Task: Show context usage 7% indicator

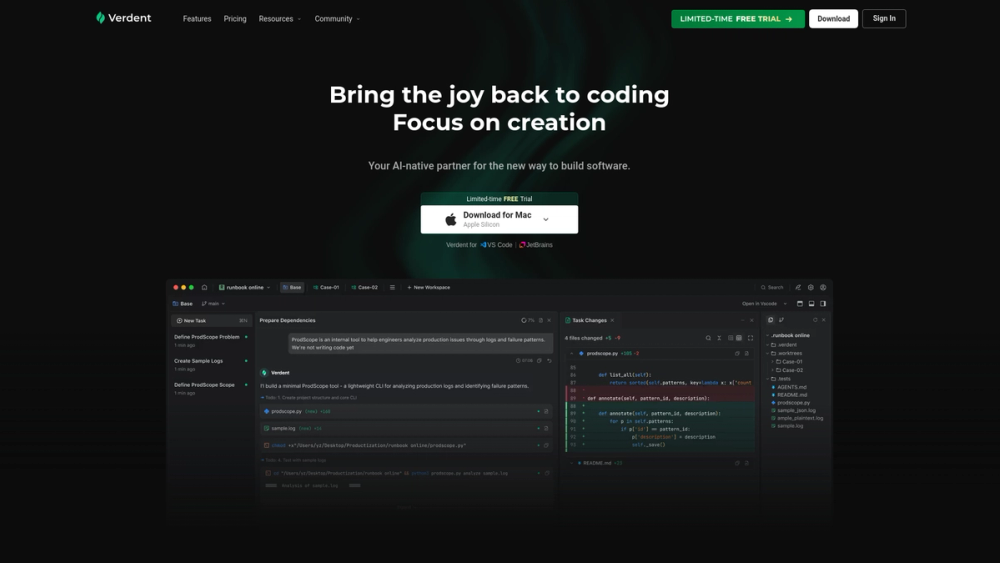Action: click(527, 320)
